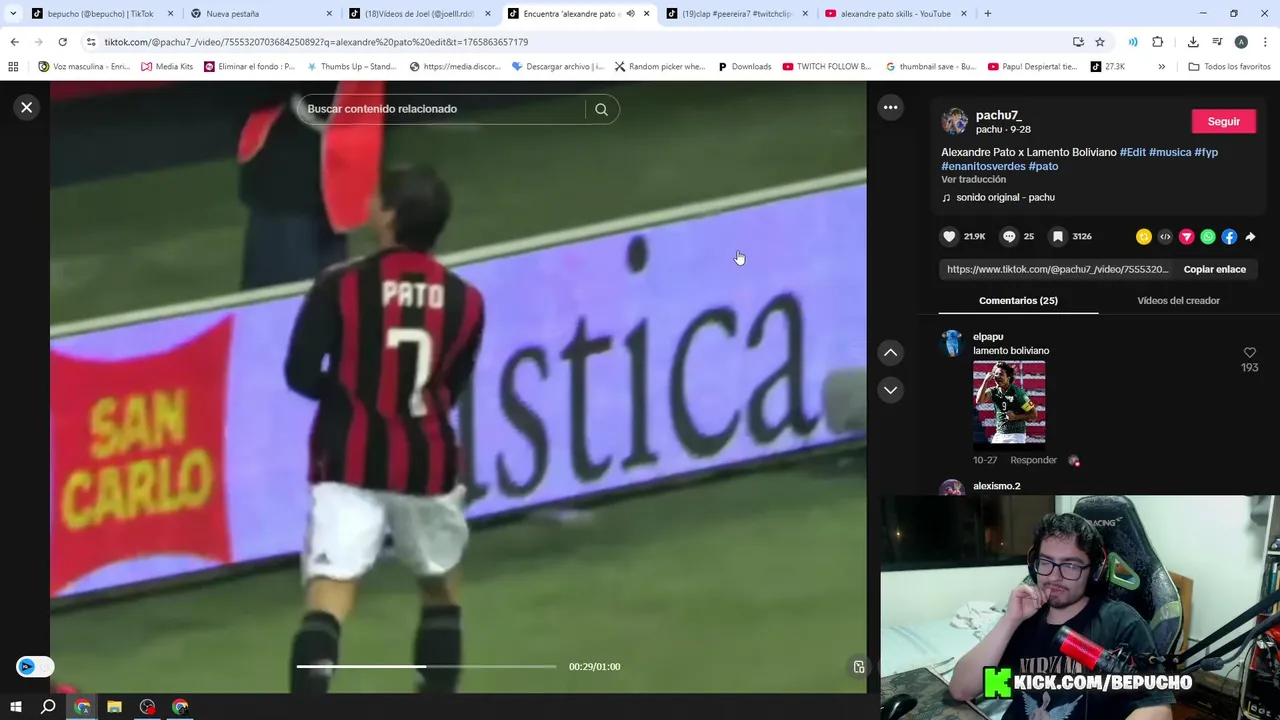Image resolution: width=1280 pixels, height=720 pixels.
Task: Open a new browser tab with the plus button
Action: 987,14
